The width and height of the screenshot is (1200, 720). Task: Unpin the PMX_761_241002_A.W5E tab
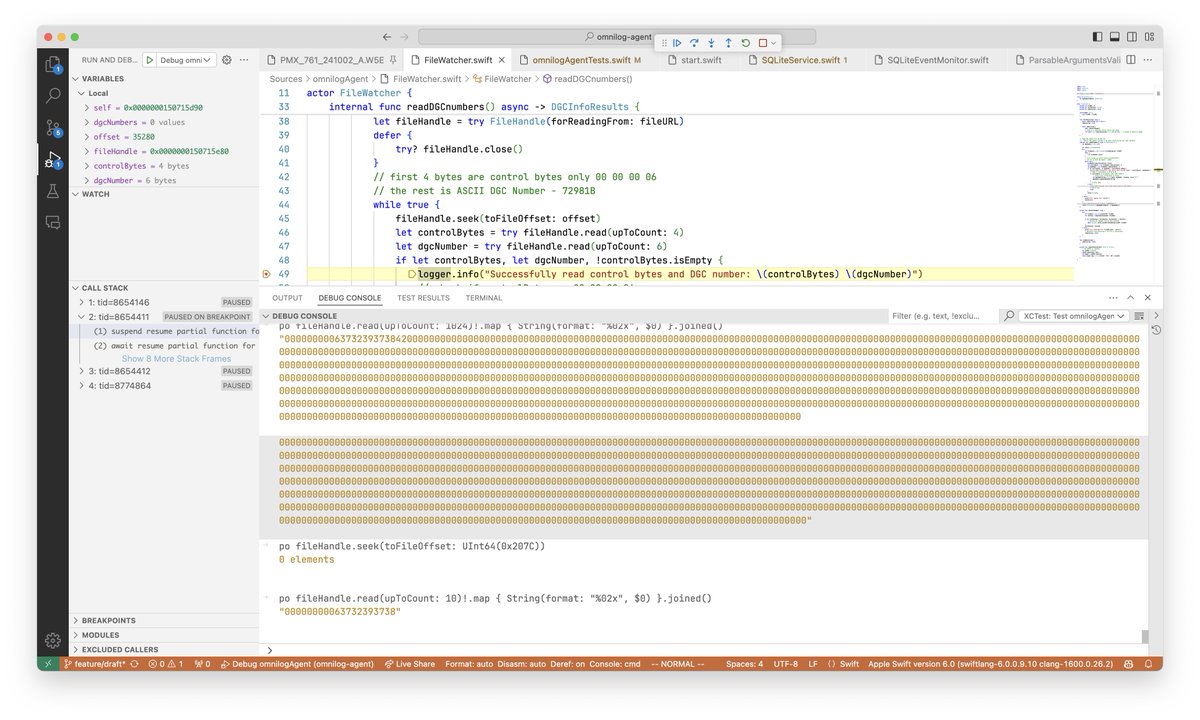pos(393,60)
